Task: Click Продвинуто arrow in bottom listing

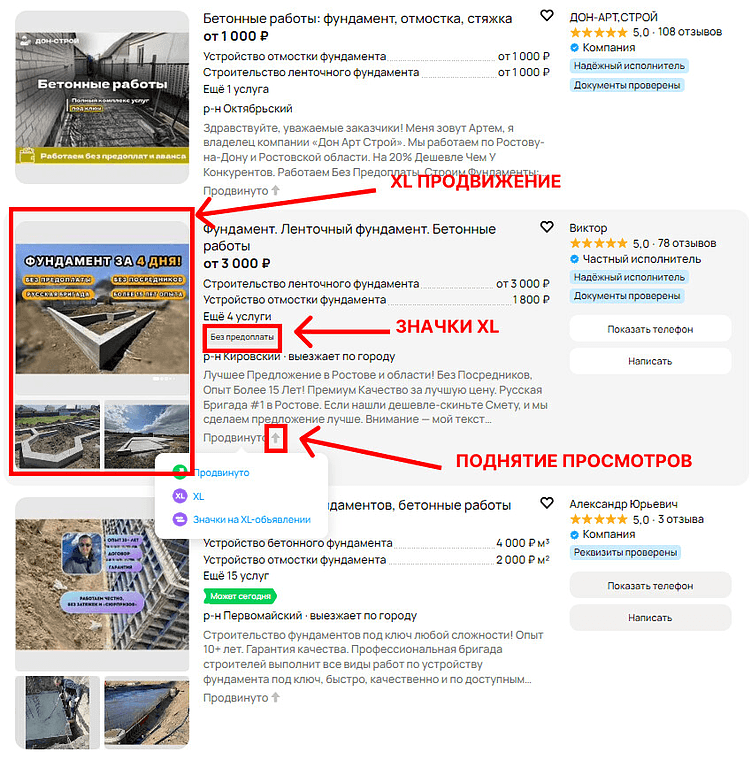Action: click(275, 697)
